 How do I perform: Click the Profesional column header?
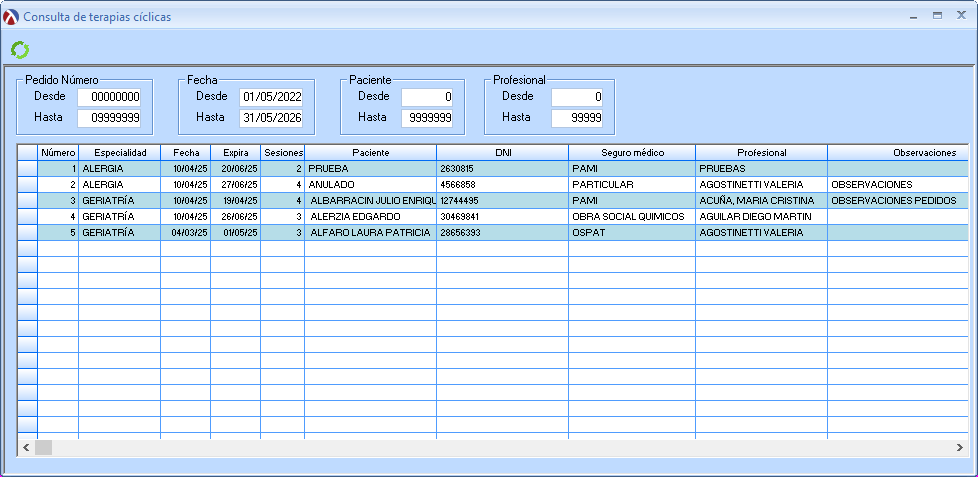tap(762, 153)
